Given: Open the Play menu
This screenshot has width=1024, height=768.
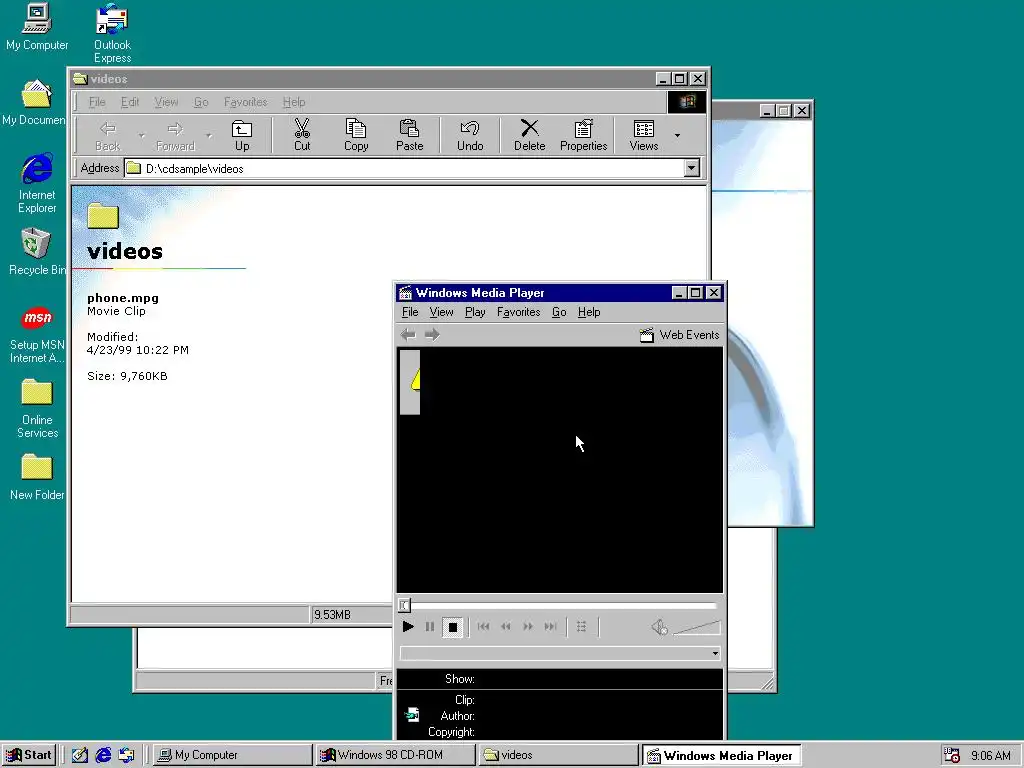Looking at the screenshot, I should click(x=475, y=312).
